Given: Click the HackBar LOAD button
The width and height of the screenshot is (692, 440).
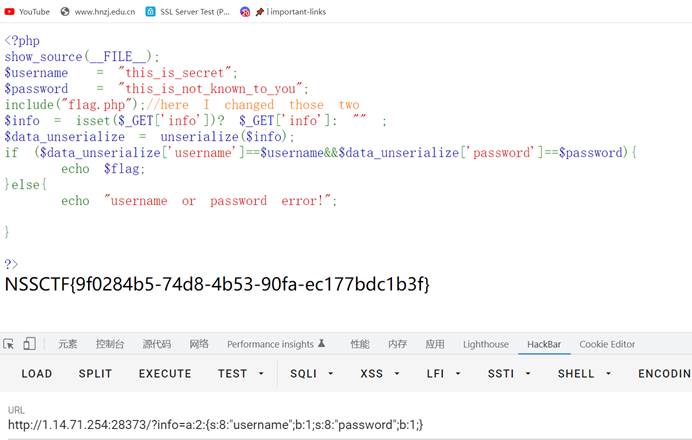Looking at the screenshot, I should (37, 374).
